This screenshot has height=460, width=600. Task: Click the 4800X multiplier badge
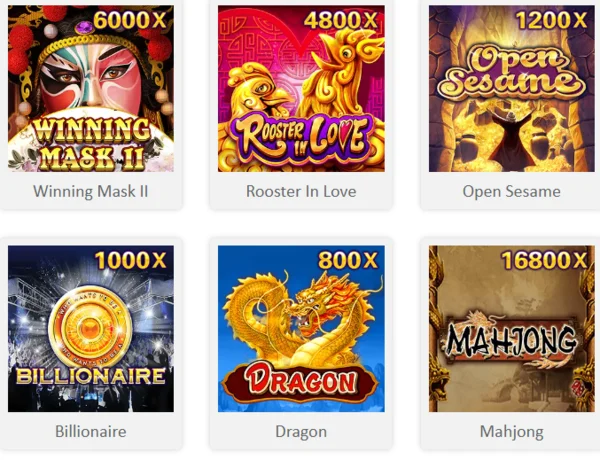341,20
